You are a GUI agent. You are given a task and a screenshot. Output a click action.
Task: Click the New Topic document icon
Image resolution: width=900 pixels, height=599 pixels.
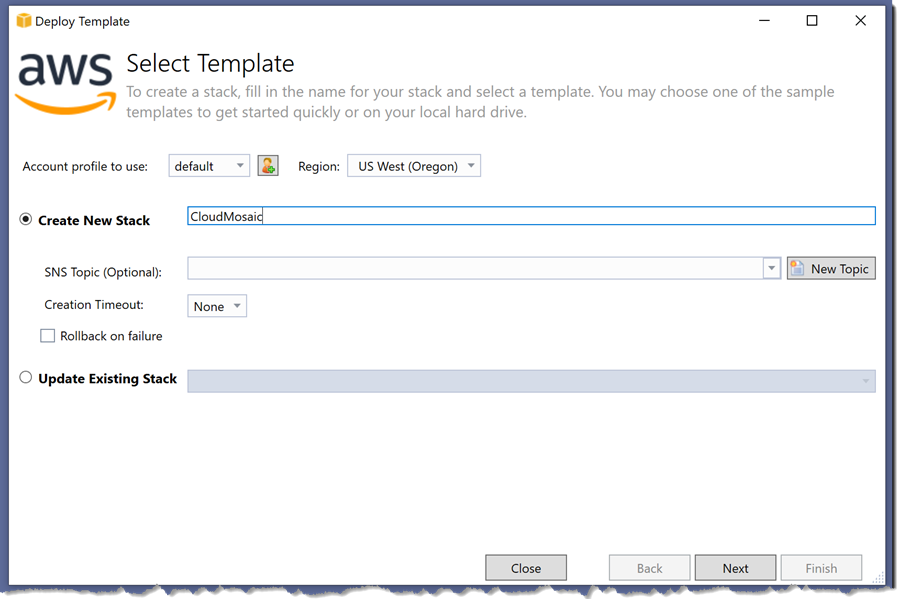[x=797, y=269]
